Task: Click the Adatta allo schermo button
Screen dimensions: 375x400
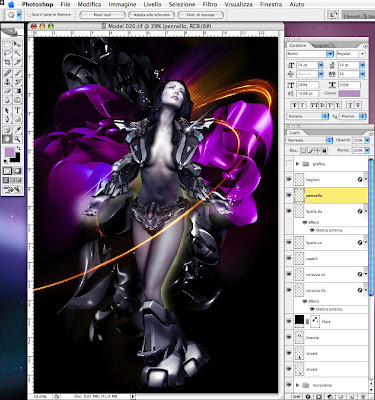Action: click(151, 15)
